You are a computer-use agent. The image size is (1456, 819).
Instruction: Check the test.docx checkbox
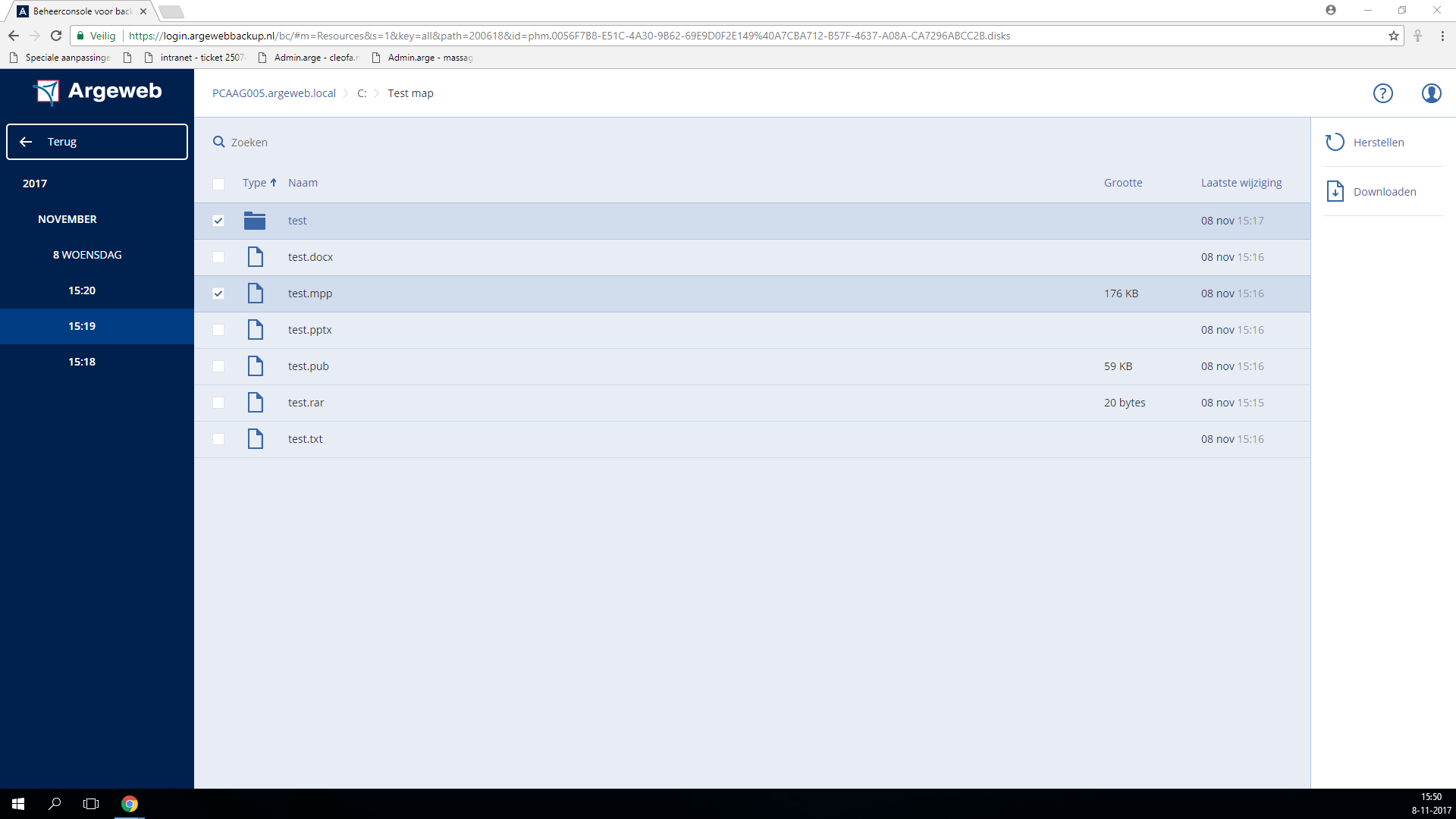click(218, 257)
